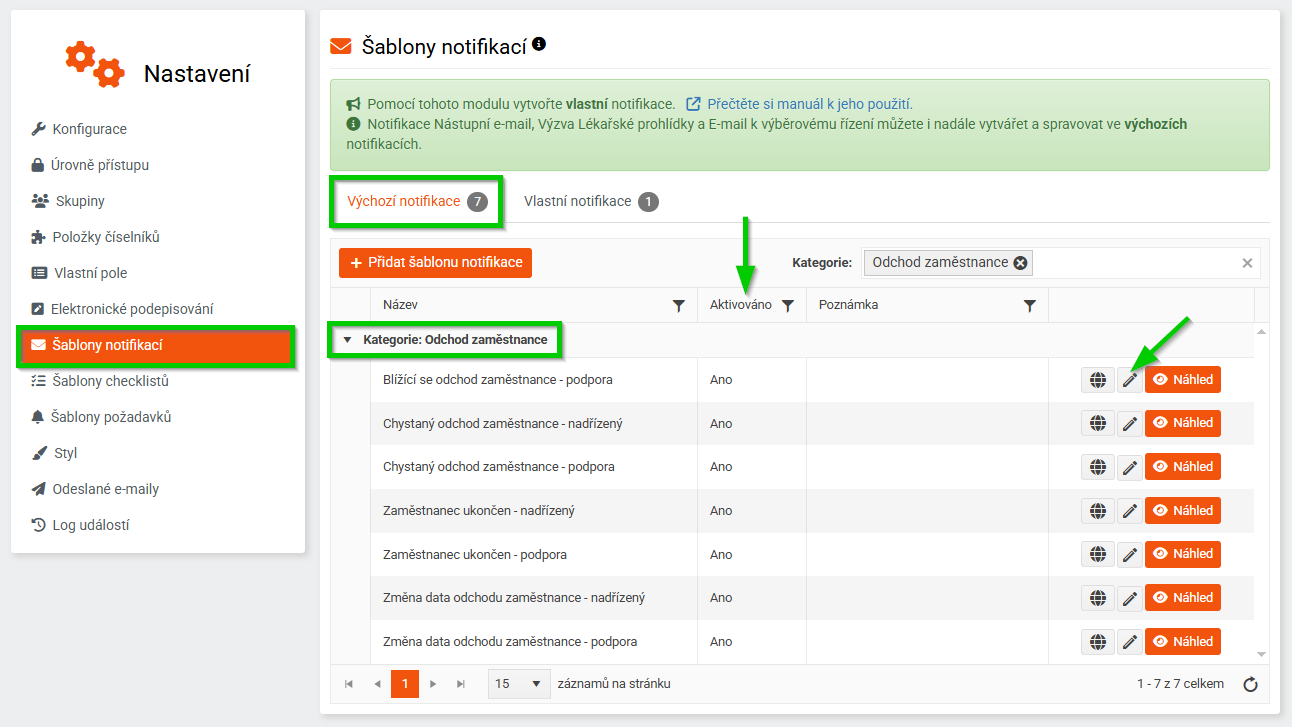The image size is (1292, 727).
Task: Open filter icon in Poznámka column
Action: tap(1029, 306)
